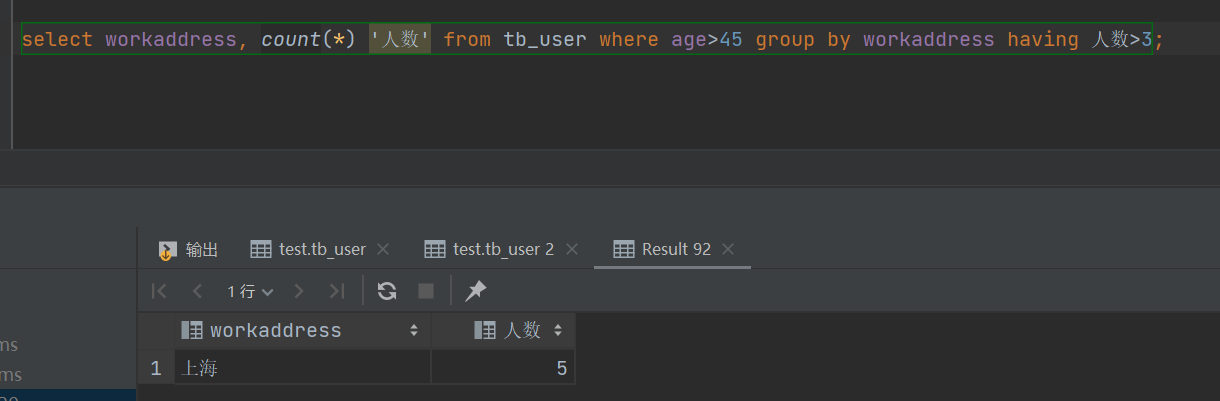Close the test.tb_user 2 tab
Screen dimensions: 1220x401
[572, 249]
